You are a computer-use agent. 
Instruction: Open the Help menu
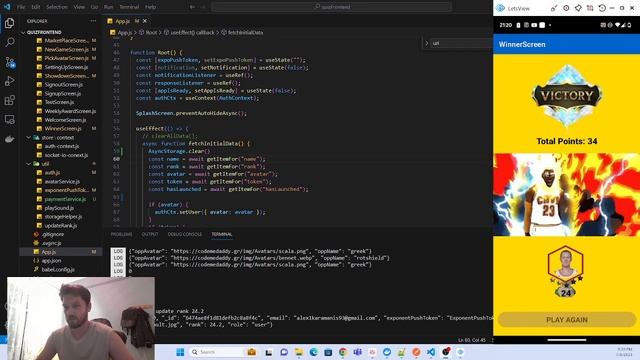pyautogui.click(x=150, y=7)
